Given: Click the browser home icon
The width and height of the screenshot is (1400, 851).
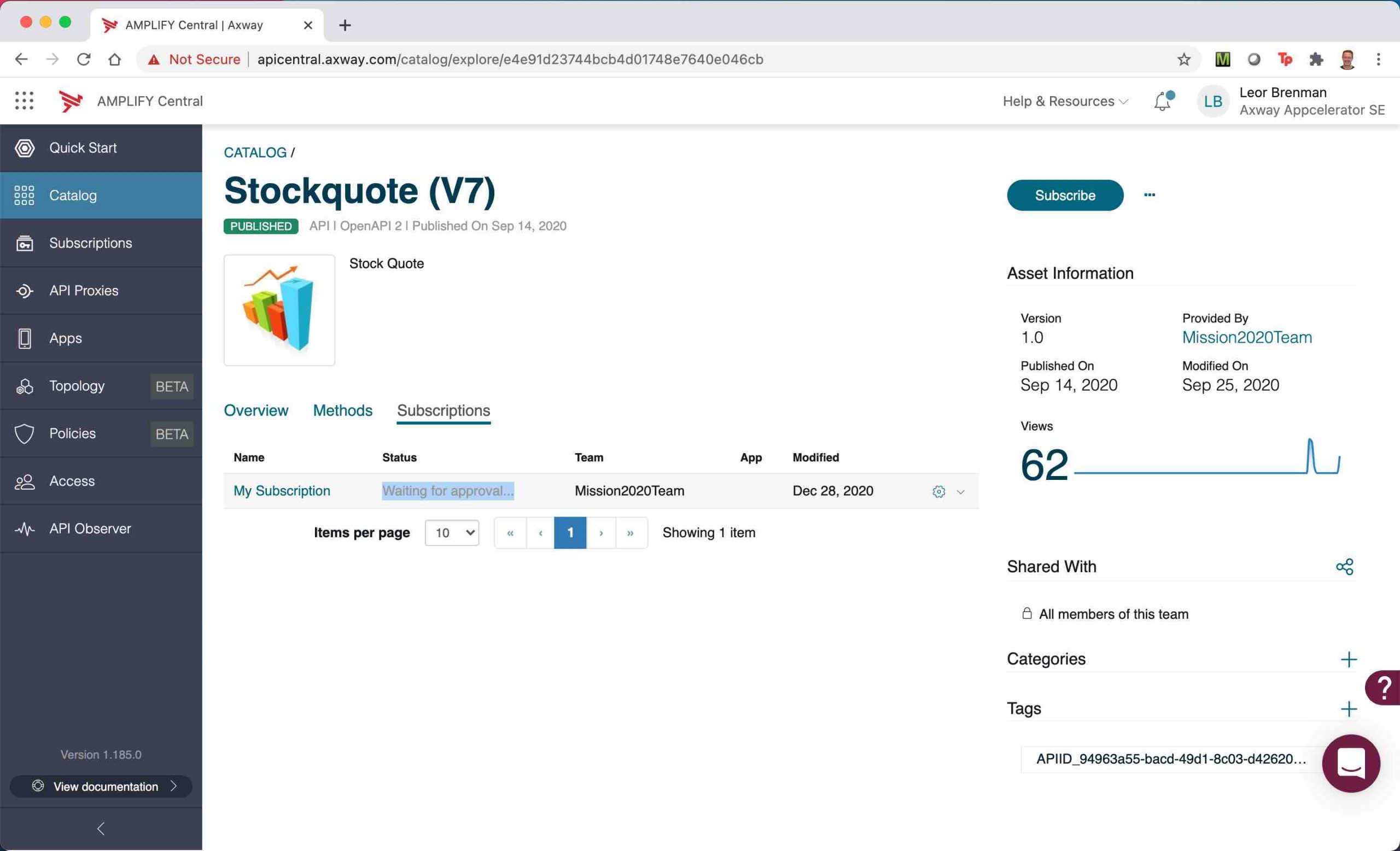Looking at the screenshot, I should [114, 59].
